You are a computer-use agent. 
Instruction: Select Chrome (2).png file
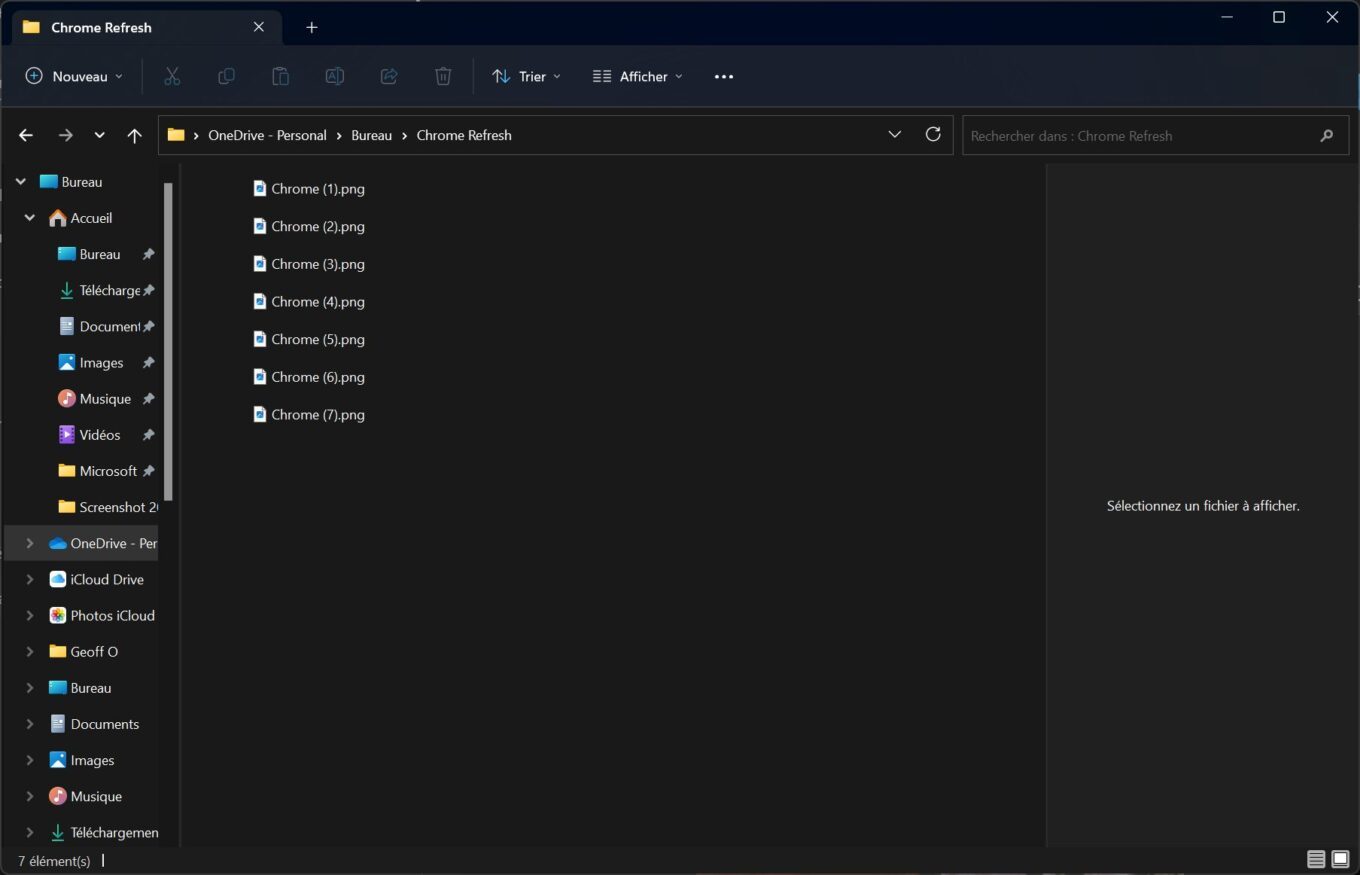309,226
